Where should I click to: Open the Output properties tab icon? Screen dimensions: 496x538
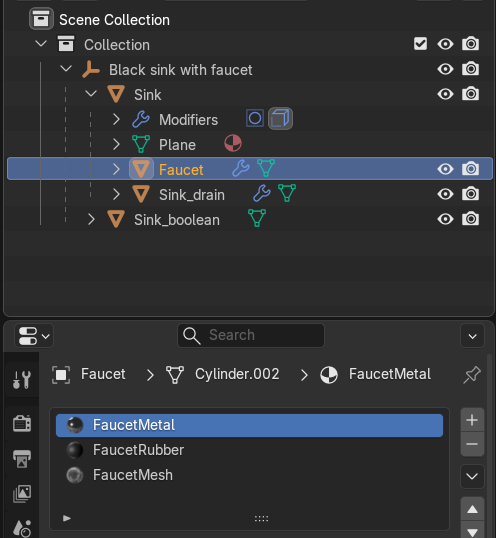(x=22, y=458)
